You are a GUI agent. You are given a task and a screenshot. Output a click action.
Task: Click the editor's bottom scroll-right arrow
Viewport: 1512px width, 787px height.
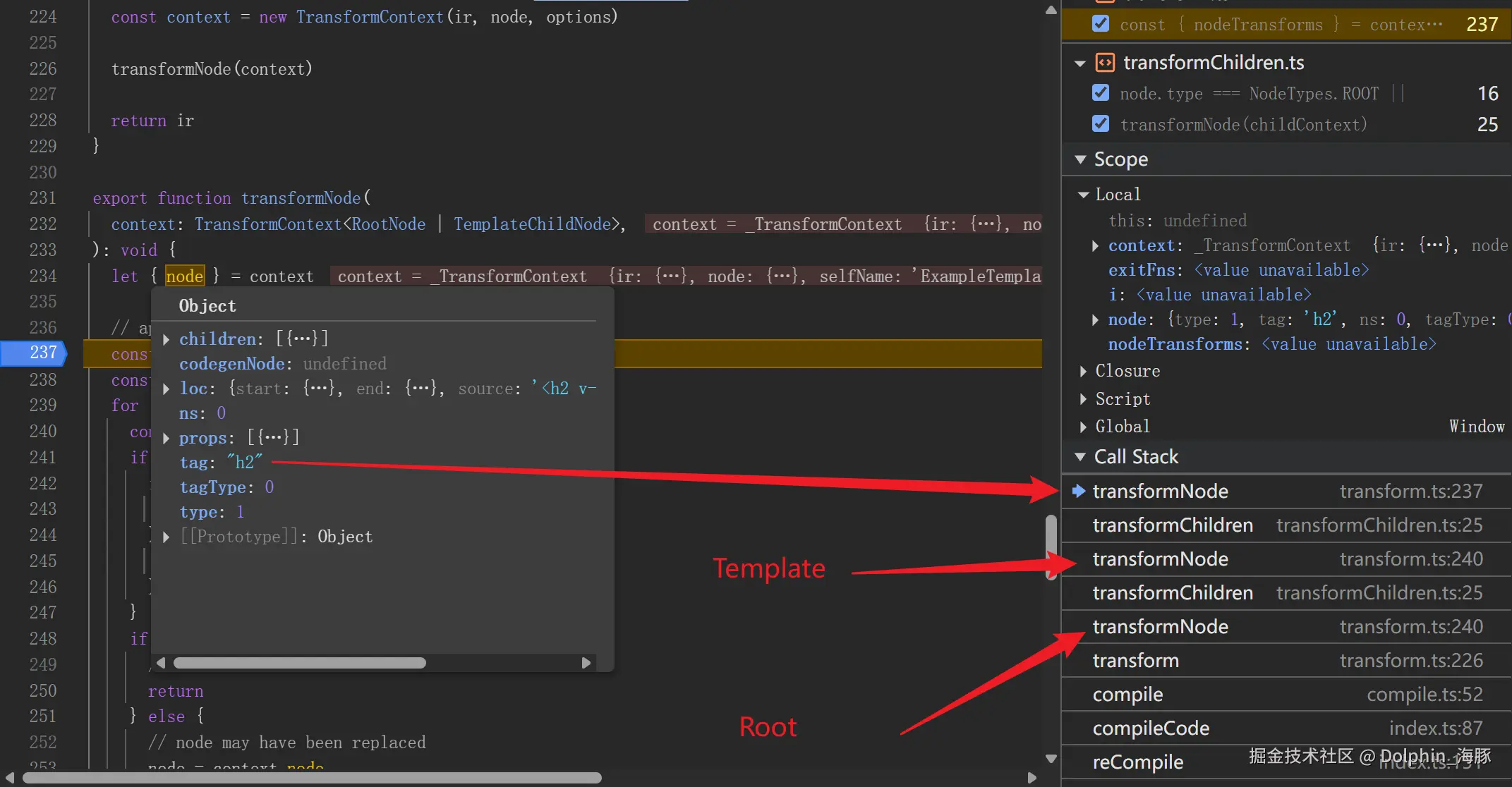point(1032,778)
